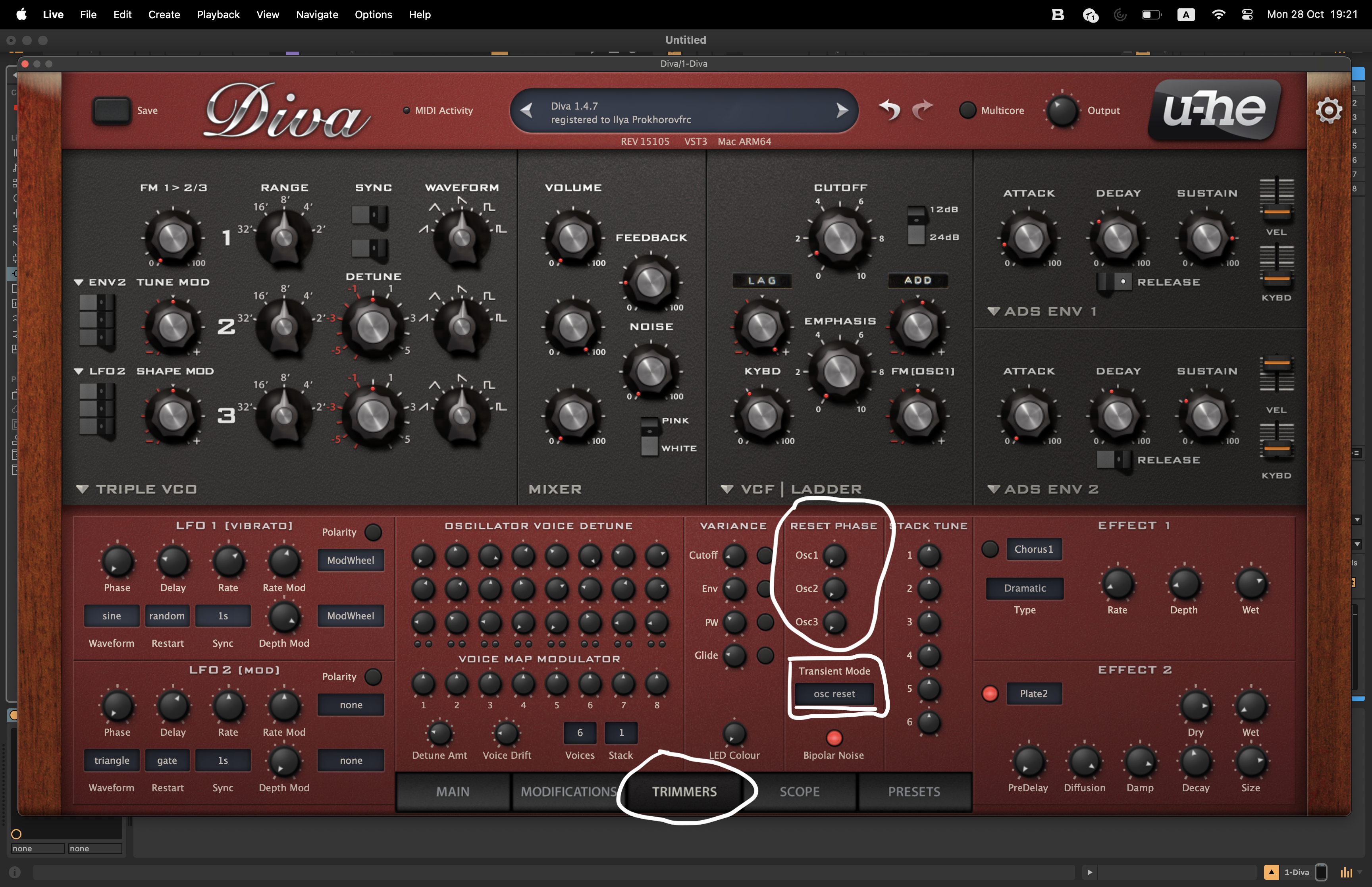Open the Transient Mode osc reset dropdown
This screenshot has width=1372, height=887.
(834, 694)
